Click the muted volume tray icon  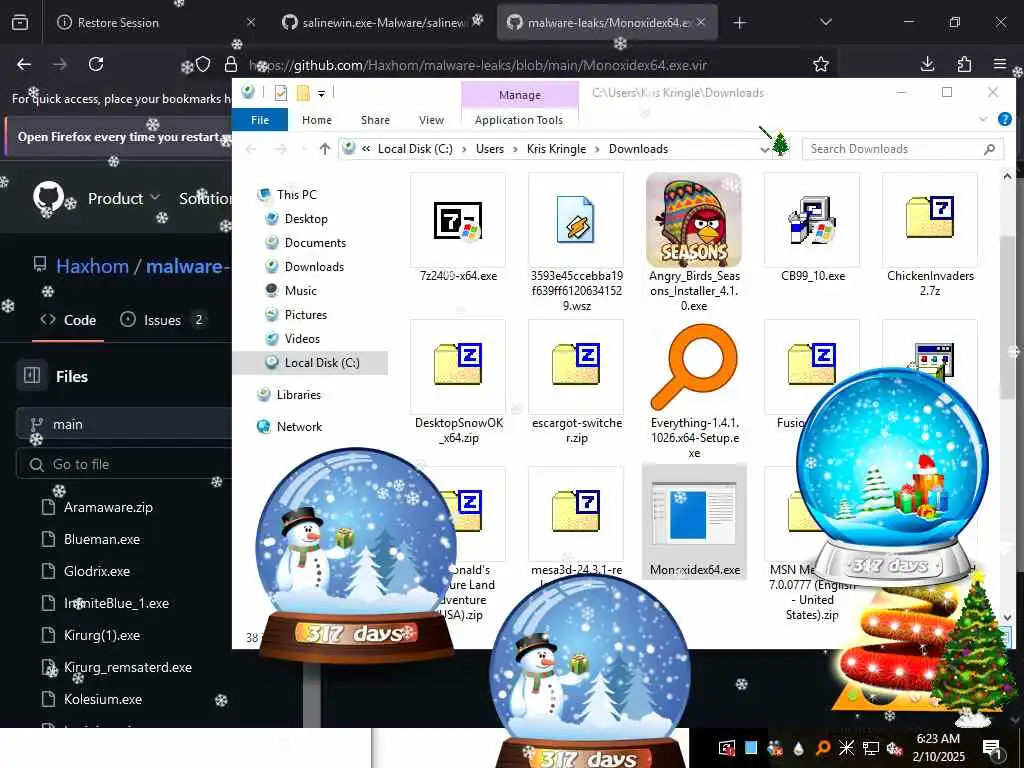(893, 748)
